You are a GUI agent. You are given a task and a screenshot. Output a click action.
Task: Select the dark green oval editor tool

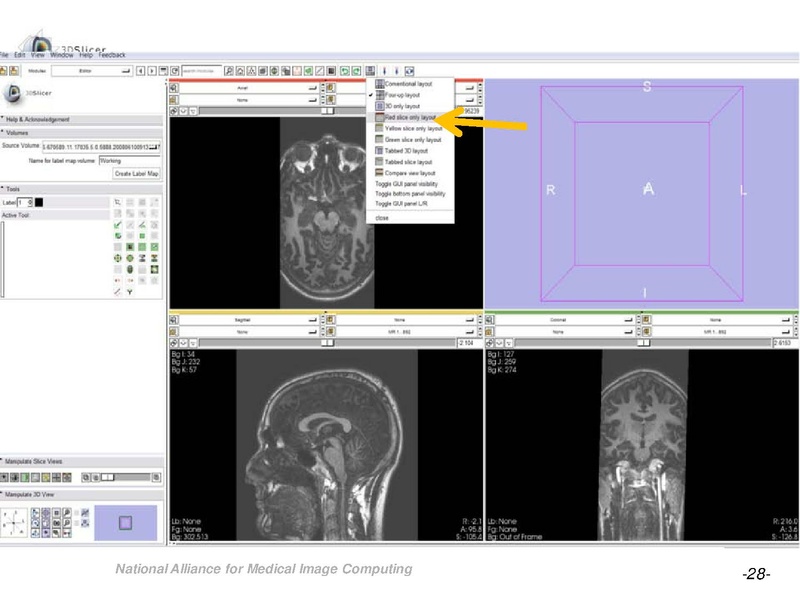pyautogui.click(x=130, y=269)
